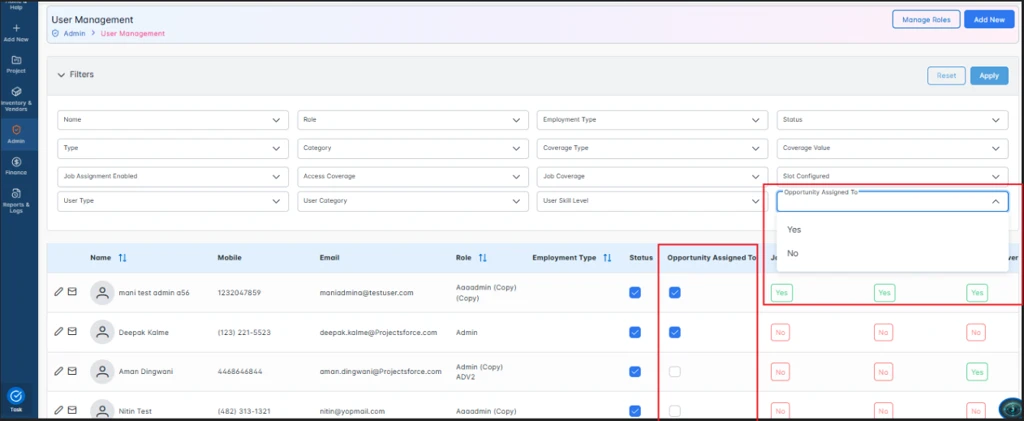Click the Apply filters button
This screenshot has width=1024, height=421.
(988, 75)
